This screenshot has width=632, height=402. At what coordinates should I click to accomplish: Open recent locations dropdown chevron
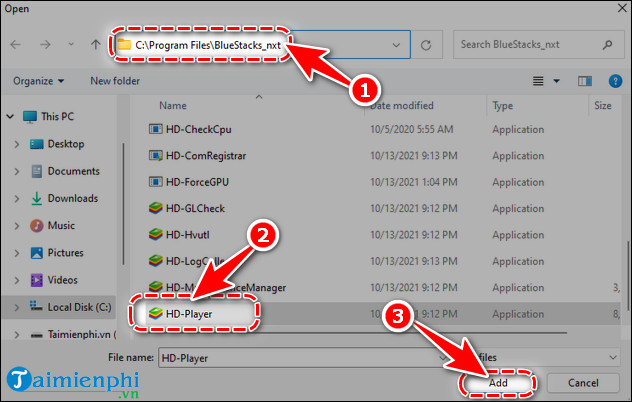click(71, 44)
